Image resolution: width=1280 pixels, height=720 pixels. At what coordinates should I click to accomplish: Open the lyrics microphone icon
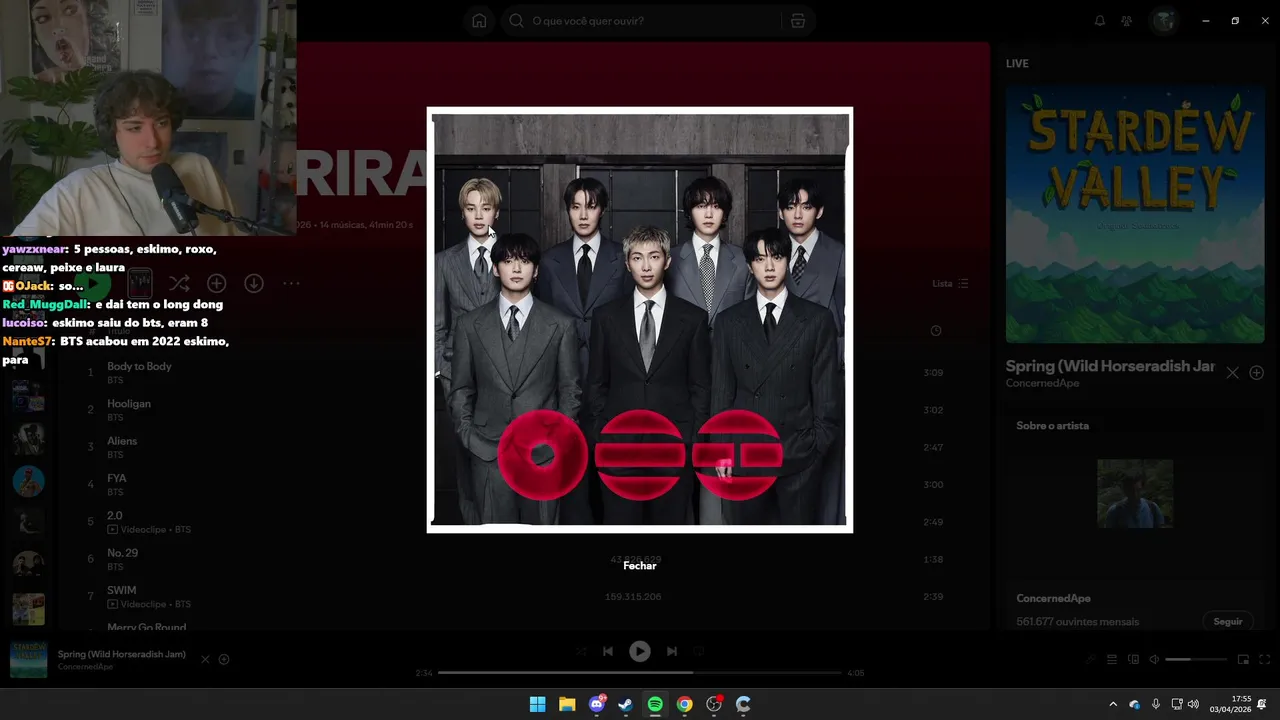coord(1091,660)
